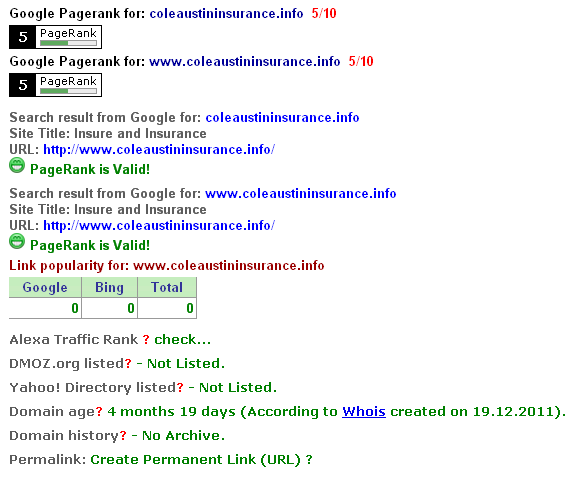This screenshot has height=479, width=573.
Task: Open www.coleaustininsurance.info link in second Pagerank heading
Action: point(244,61)
